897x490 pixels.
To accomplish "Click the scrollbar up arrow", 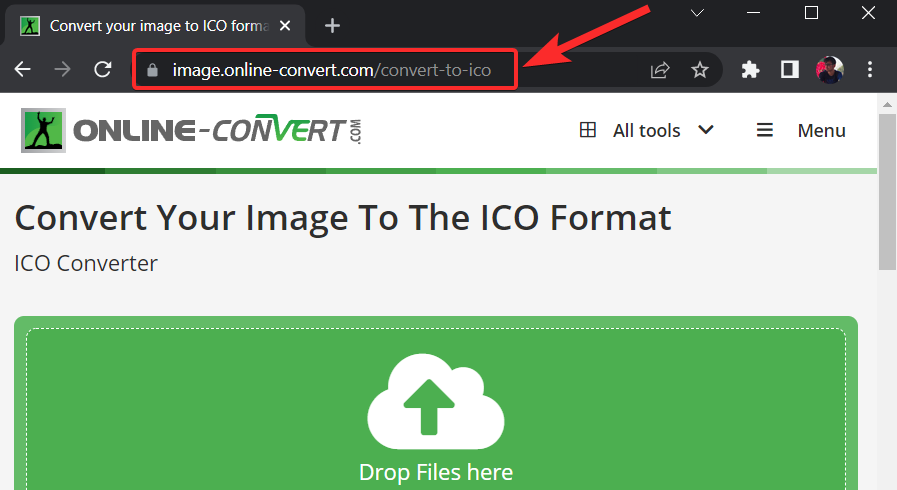I will click(887, 105).
